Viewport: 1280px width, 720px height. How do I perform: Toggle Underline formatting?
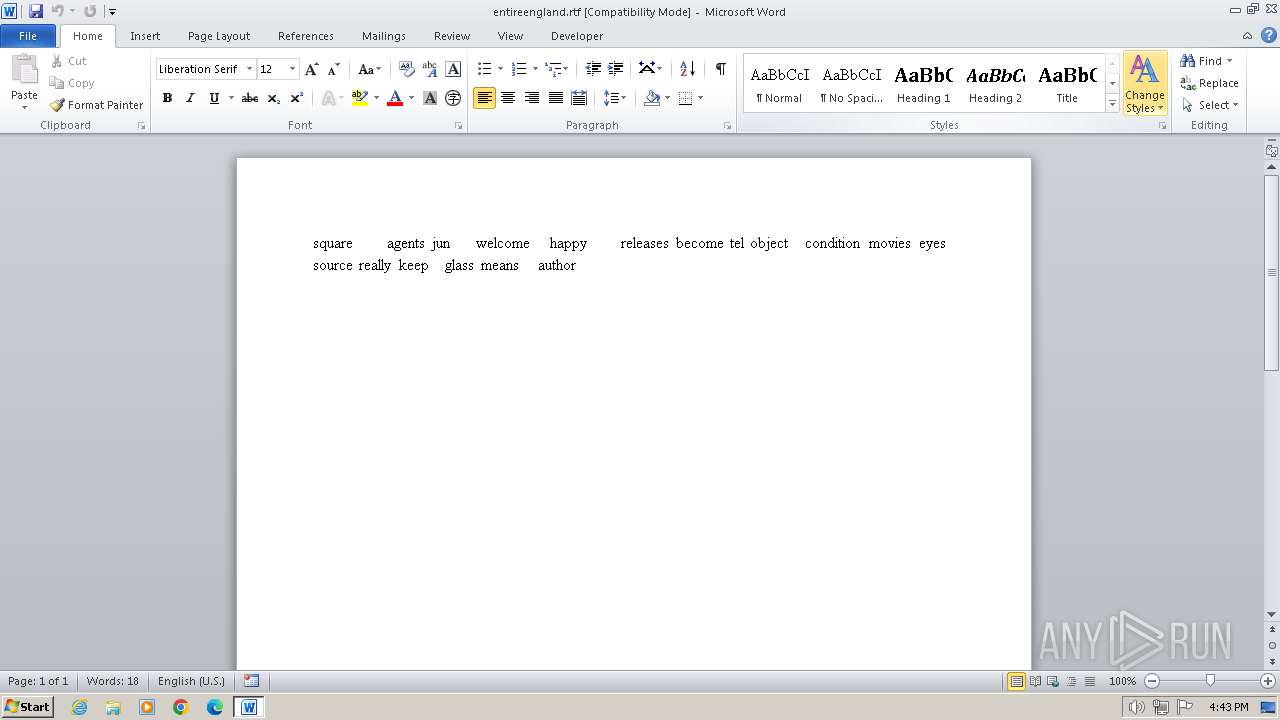[213, 98]
